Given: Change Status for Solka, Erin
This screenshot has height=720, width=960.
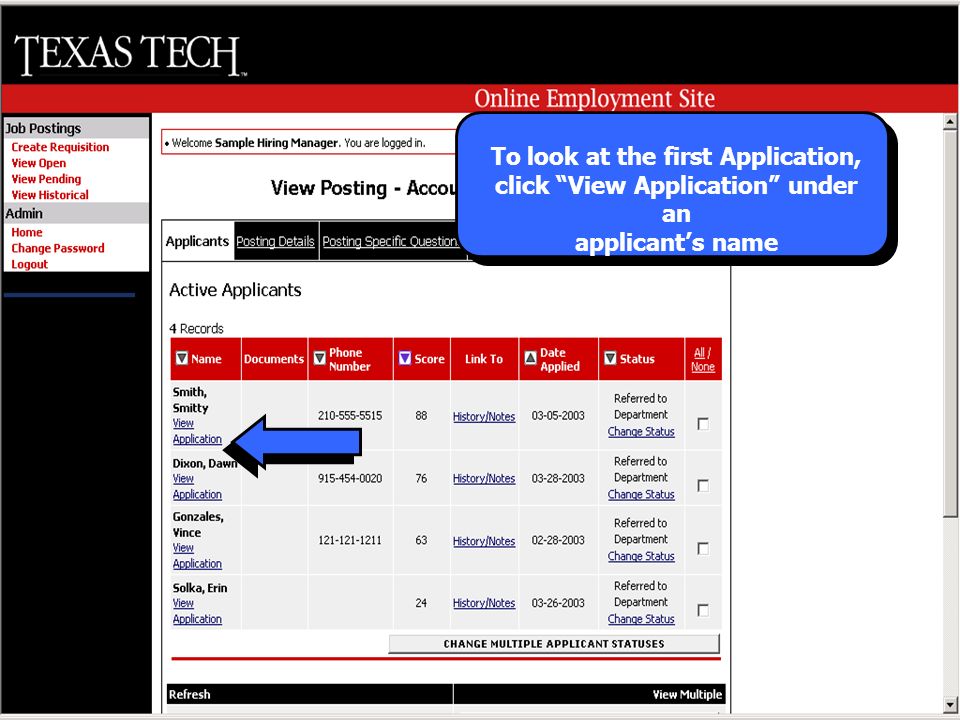Looking at the screenshot, I should click(641, 619).
